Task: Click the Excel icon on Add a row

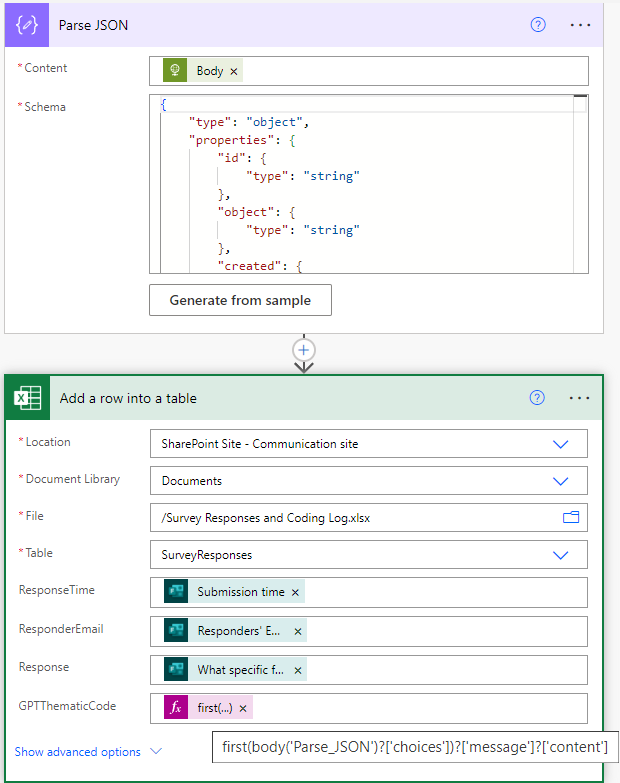Action: pos(27,398)
